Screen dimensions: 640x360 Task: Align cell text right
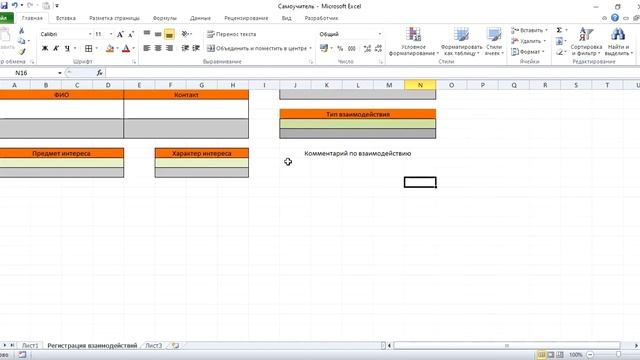169,48
